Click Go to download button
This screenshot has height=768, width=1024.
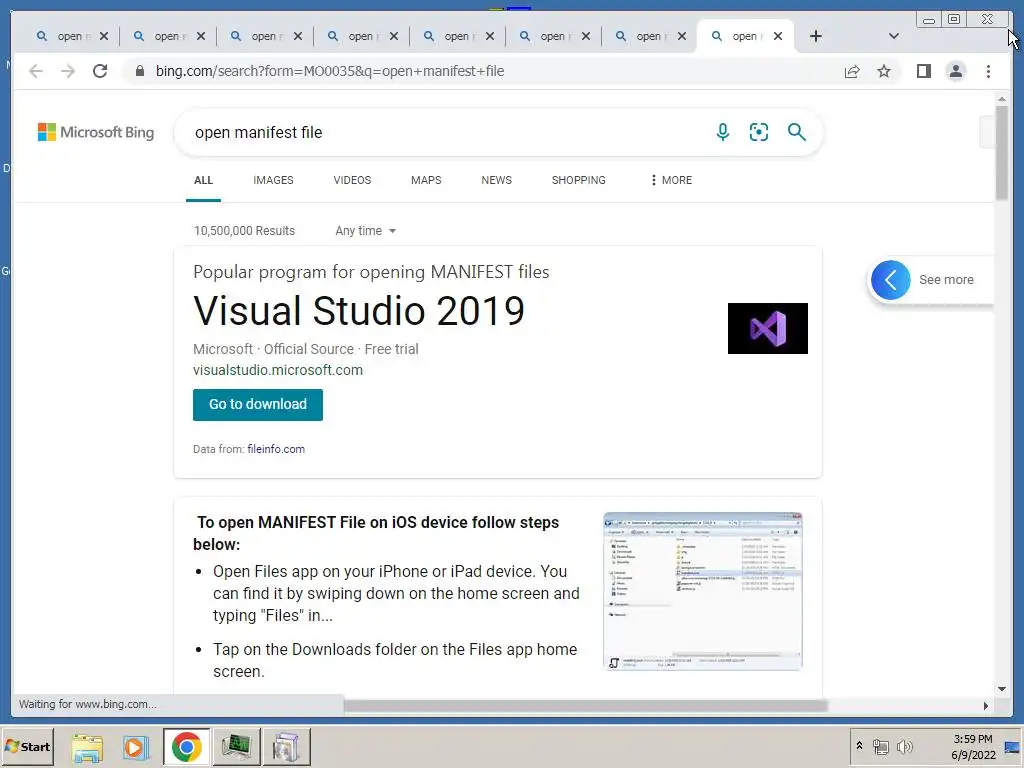tap(257, 405)
